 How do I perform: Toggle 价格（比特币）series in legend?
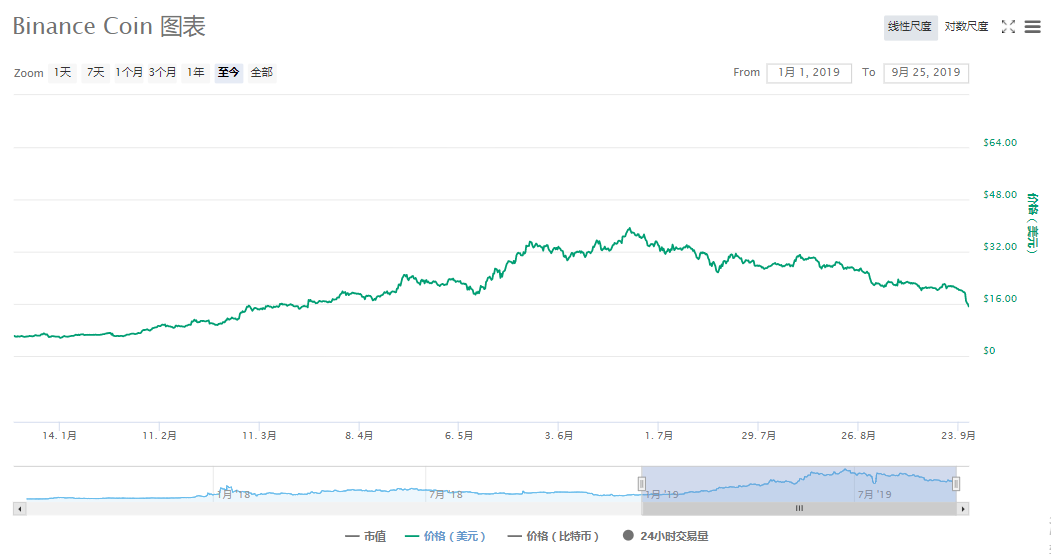pos(554,537)
